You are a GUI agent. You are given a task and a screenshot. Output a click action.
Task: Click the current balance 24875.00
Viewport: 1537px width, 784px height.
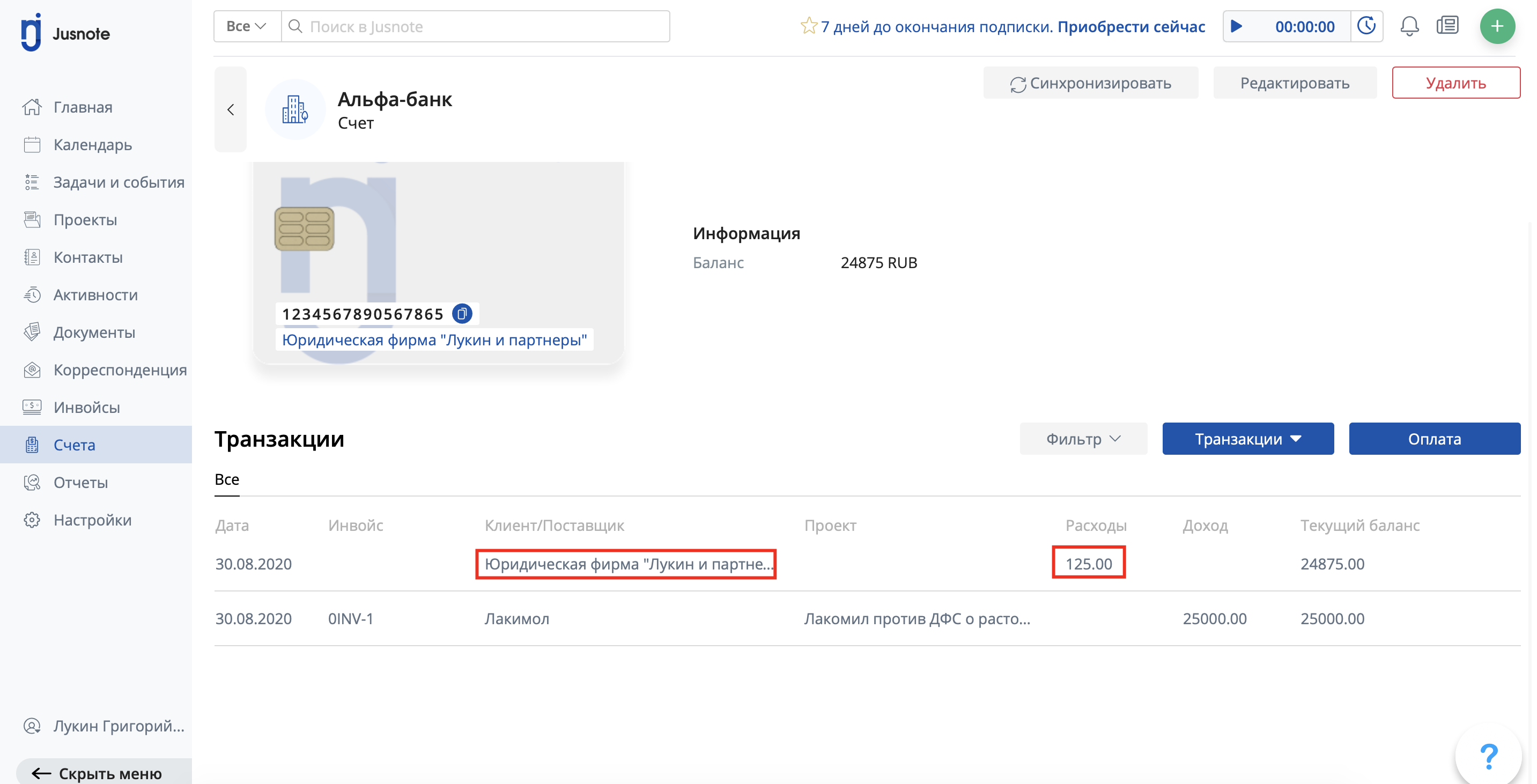click(x=1332, y=564)
